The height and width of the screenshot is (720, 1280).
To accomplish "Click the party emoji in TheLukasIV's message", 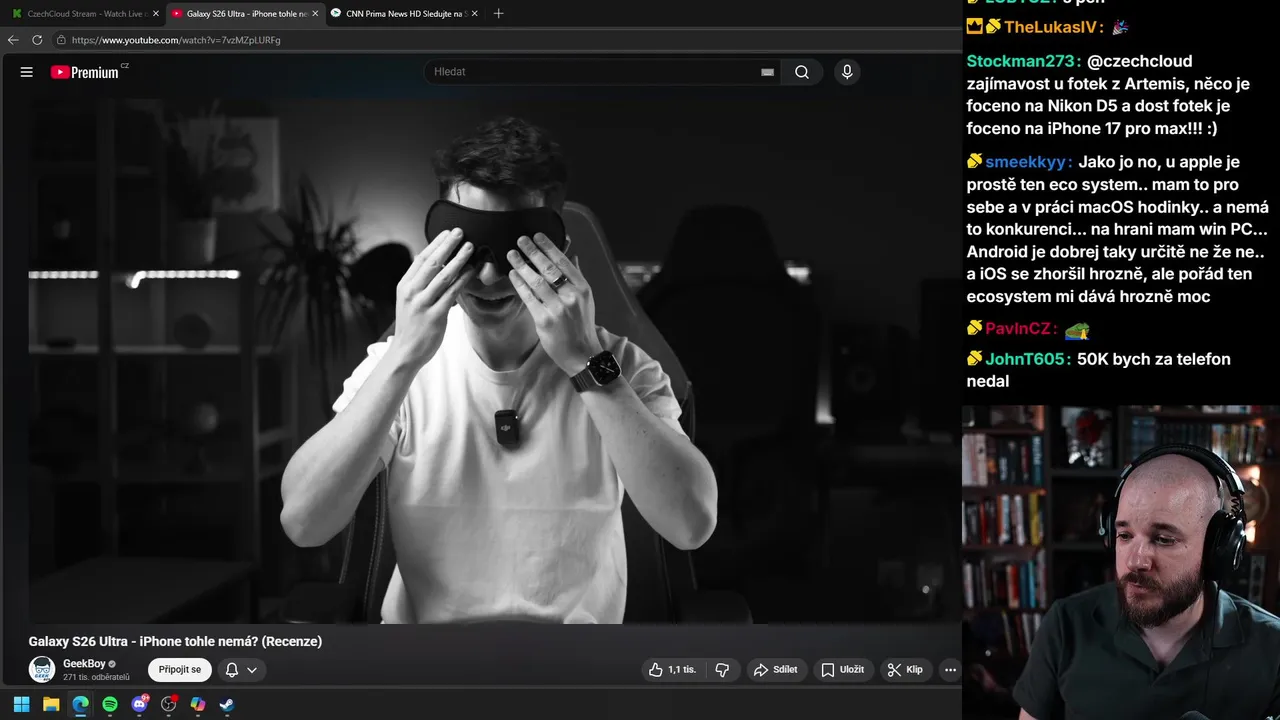I will (x=1120, y=27).
